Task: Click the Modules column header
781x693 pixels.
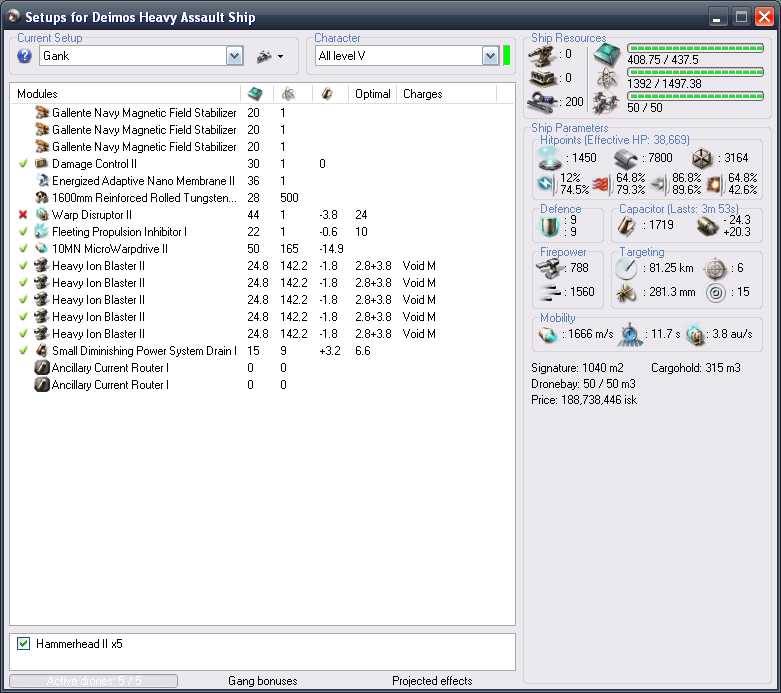Action: tap(37, 94)
